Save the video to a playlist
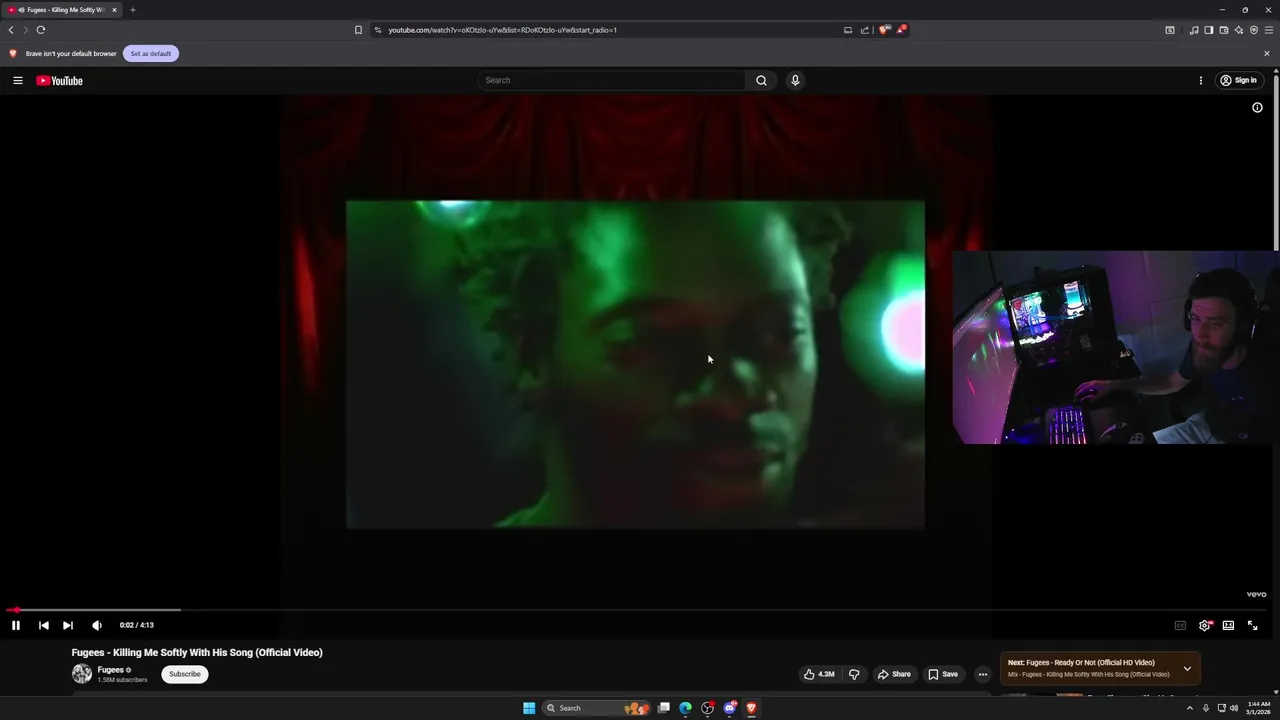 (943, 674)
